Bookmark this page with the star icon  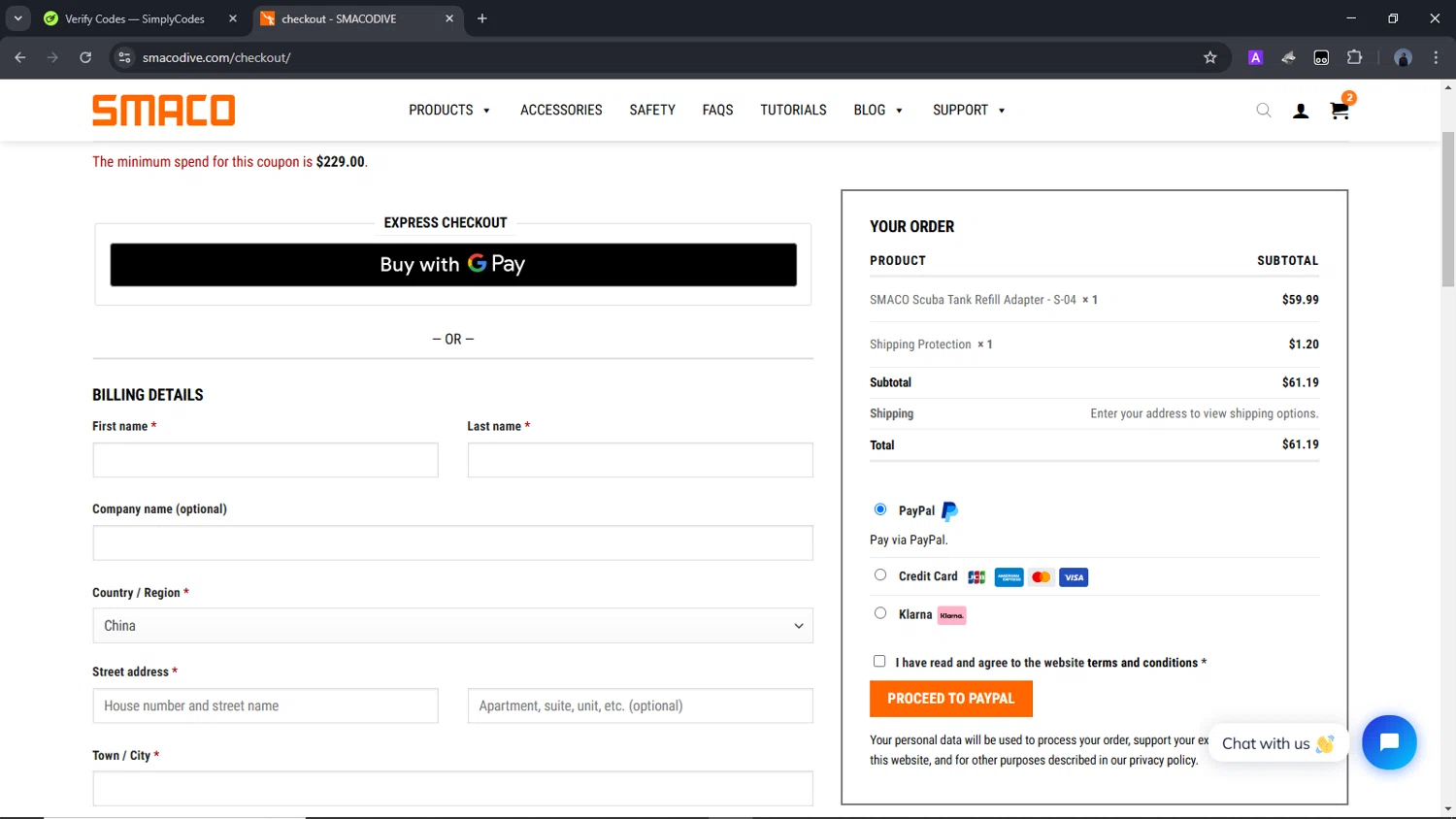coord(1209,57)
